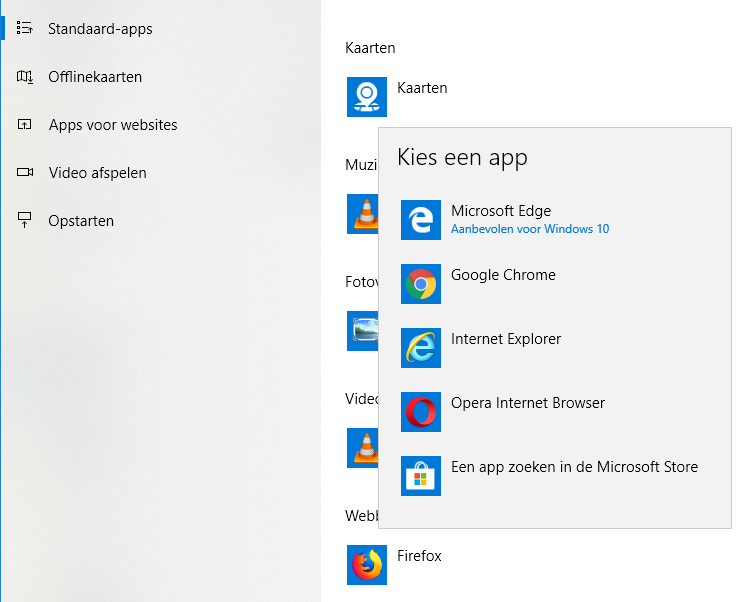Click the 'Aanbevolen voor Windows 10' text
745x602 pixels.
coord(530,229)
